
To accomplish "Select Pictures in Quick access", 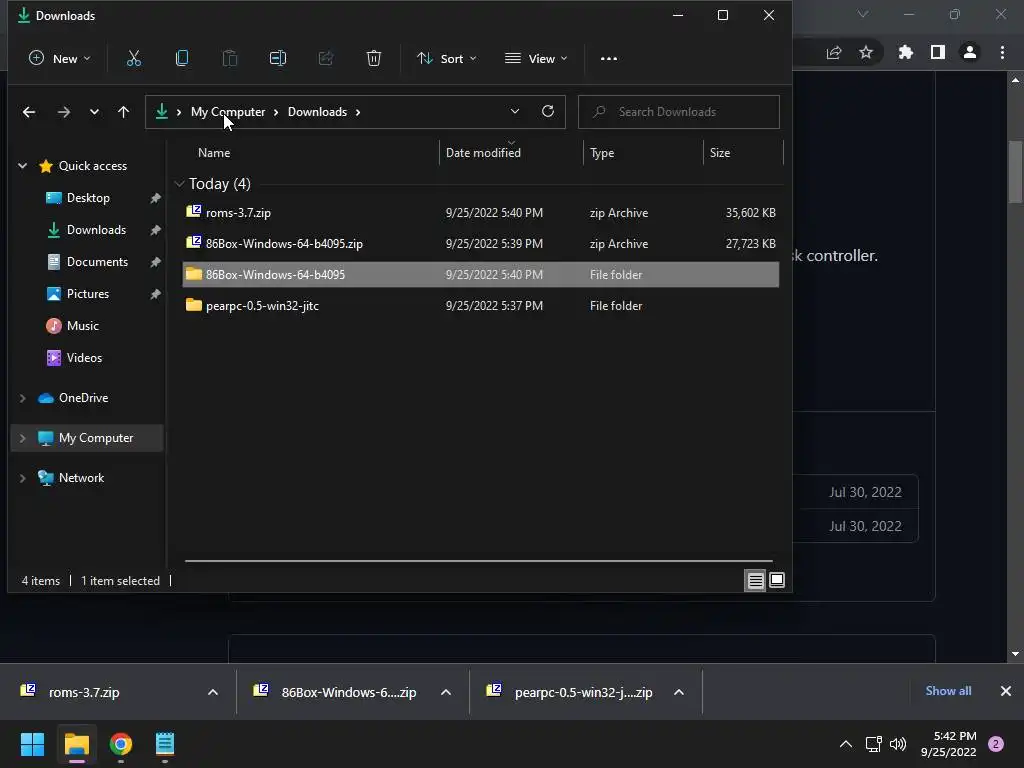I will click(88, 294).
